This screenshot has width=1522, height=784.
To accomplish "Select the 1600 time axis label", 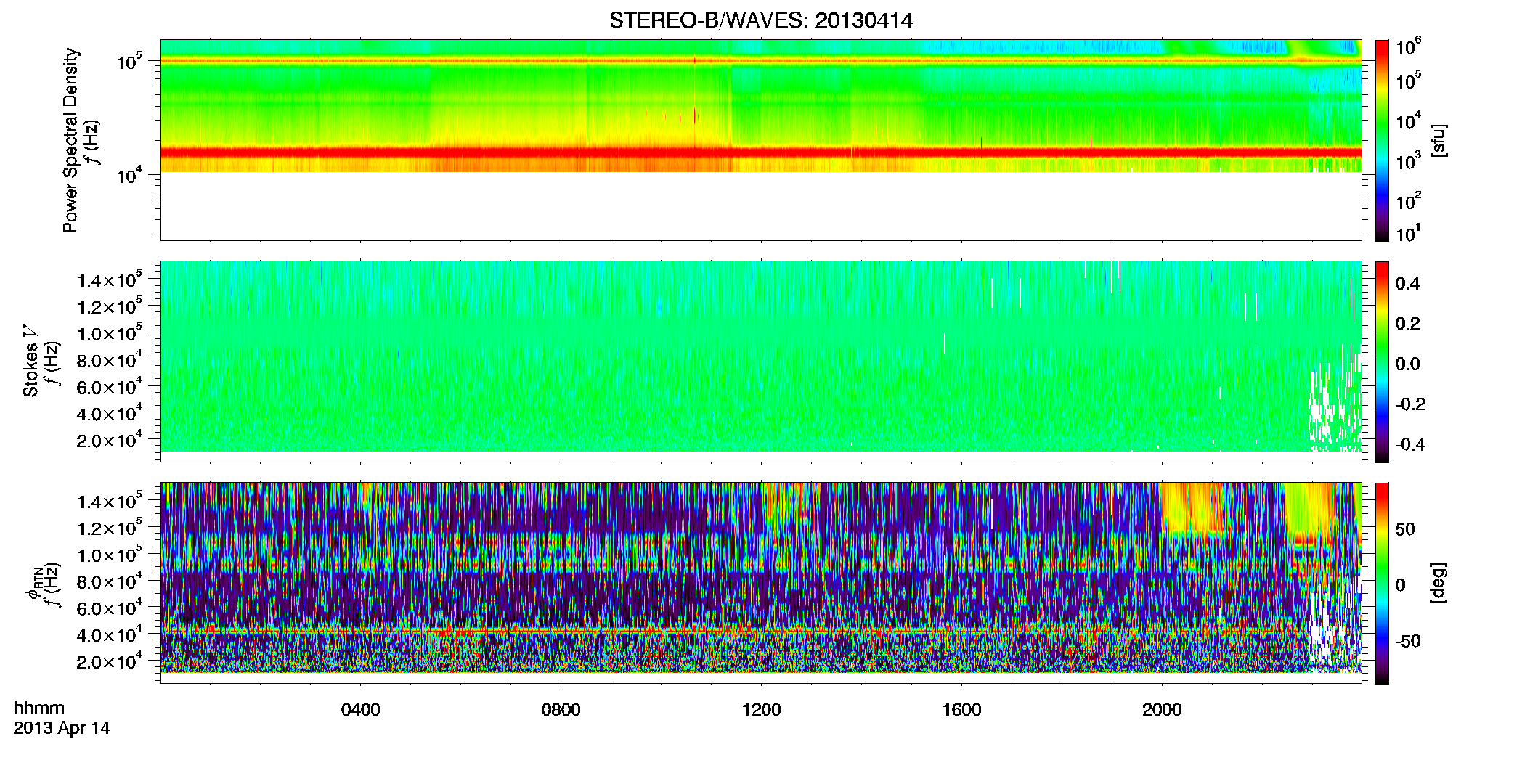I will pyautogui.click(x=961, y=710).
